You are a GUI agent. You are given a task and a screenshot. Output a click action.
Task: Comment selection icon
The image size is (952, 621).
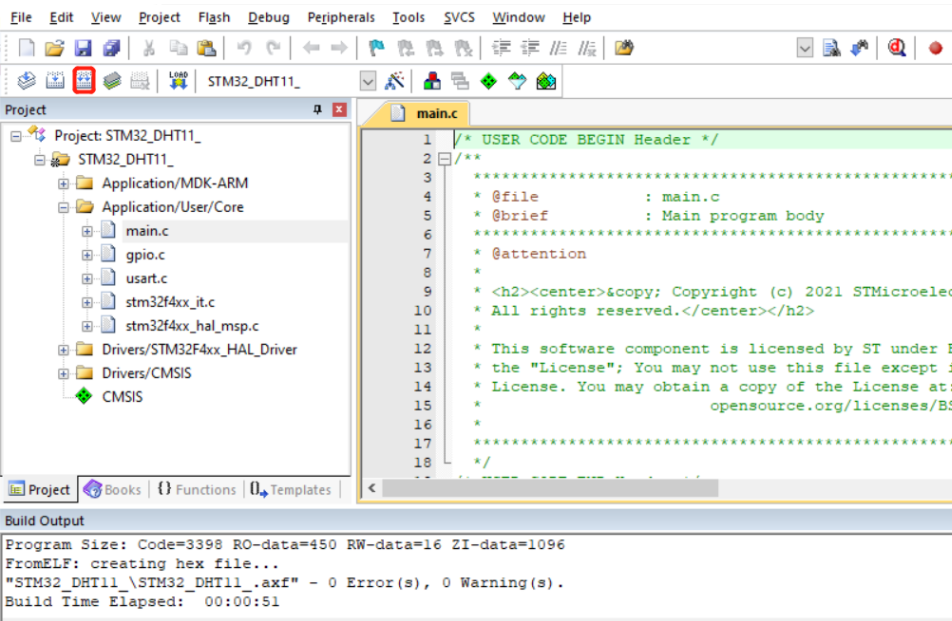click(558, 48)
